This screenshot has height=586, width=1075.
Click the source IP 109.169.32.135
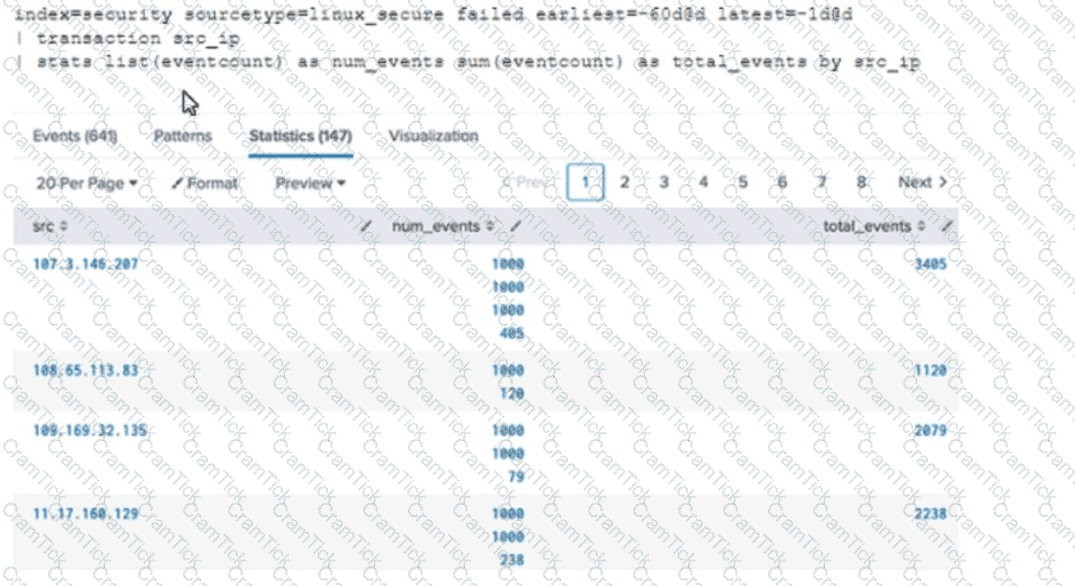[x=89, y=430]
